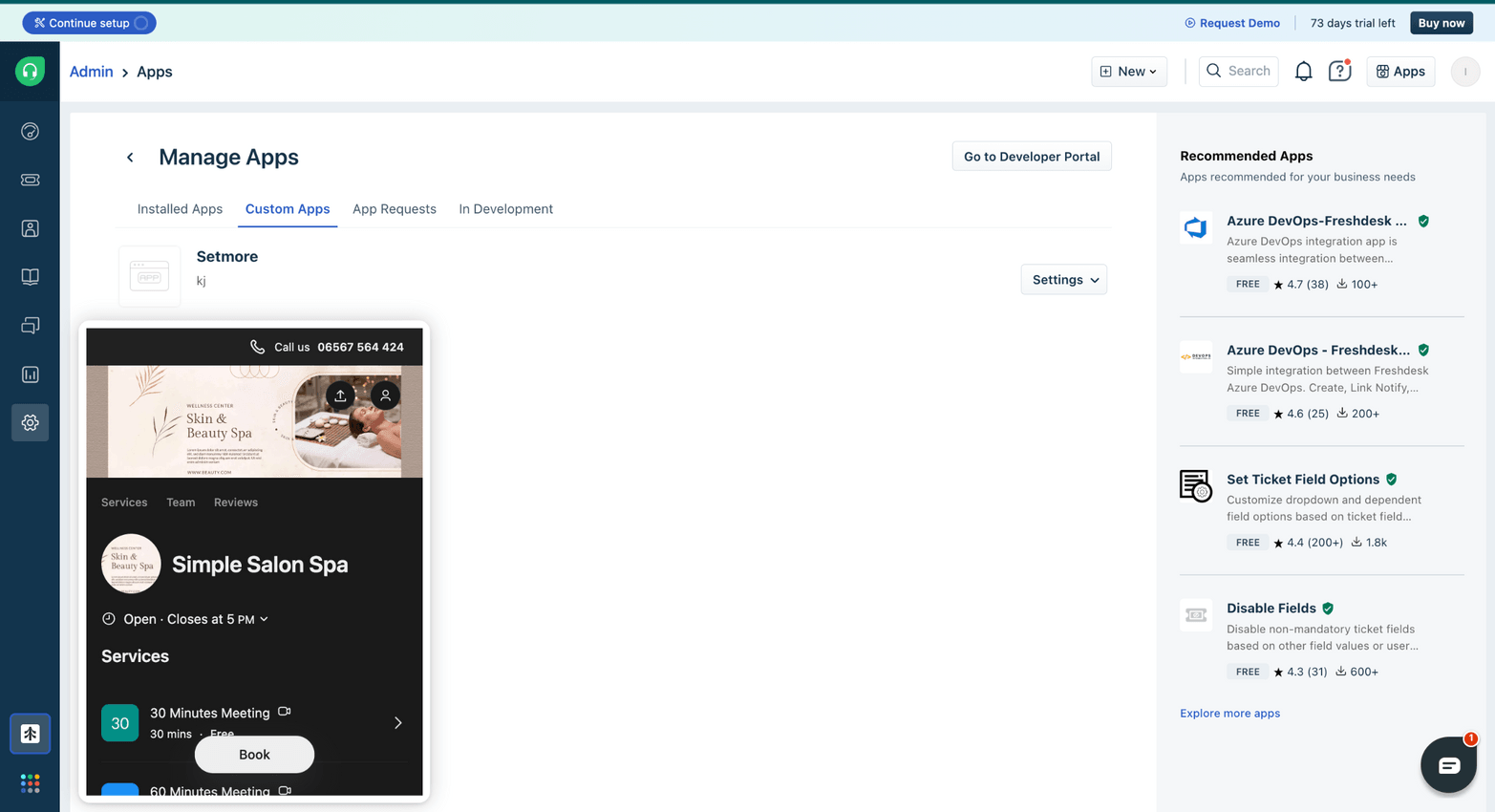Viewport: 1495px width, 812px height.
Task: Click Continue setup button
Action: 90,23
